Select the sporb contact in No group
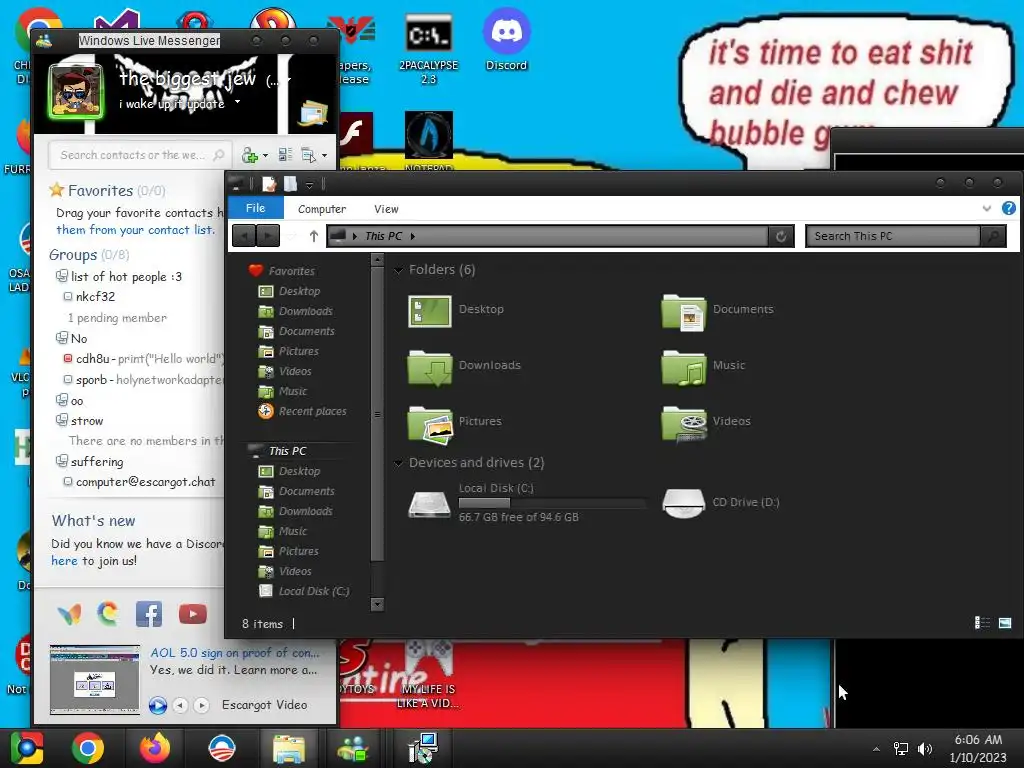 [x=144, y=379]
